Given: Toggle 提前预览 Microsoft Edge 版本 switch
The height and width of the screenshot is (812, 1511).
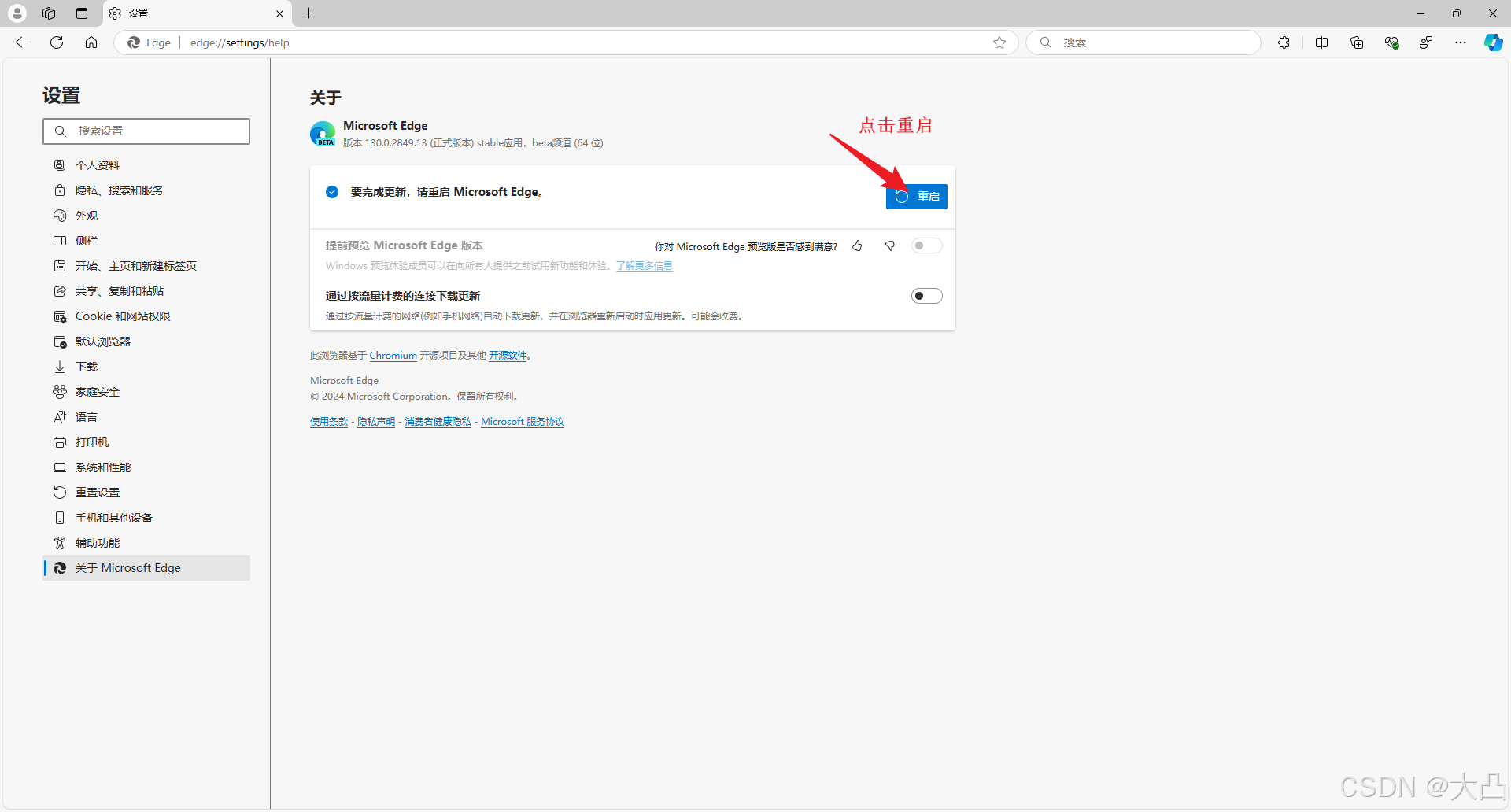Looking at the screenshot, I should [x=926, y=245].
